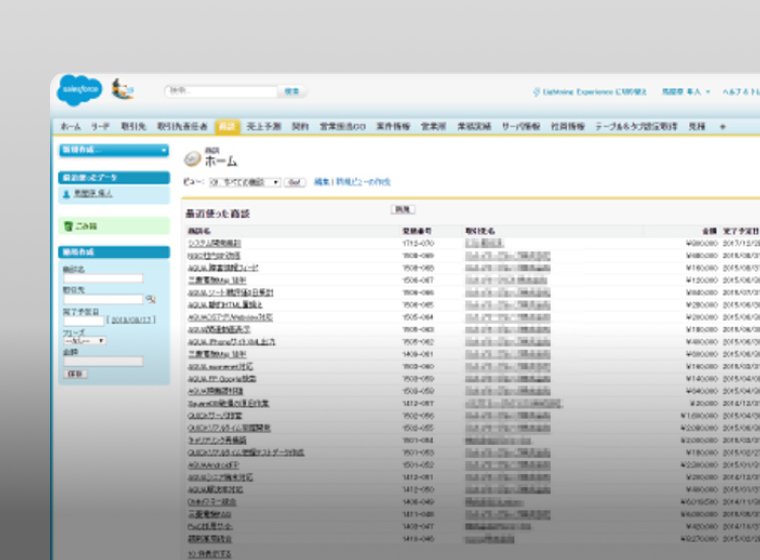This screenshot has width=760, height=560.
Task: Open the 社員情報 tab
Action: click(x=568, y=127)
